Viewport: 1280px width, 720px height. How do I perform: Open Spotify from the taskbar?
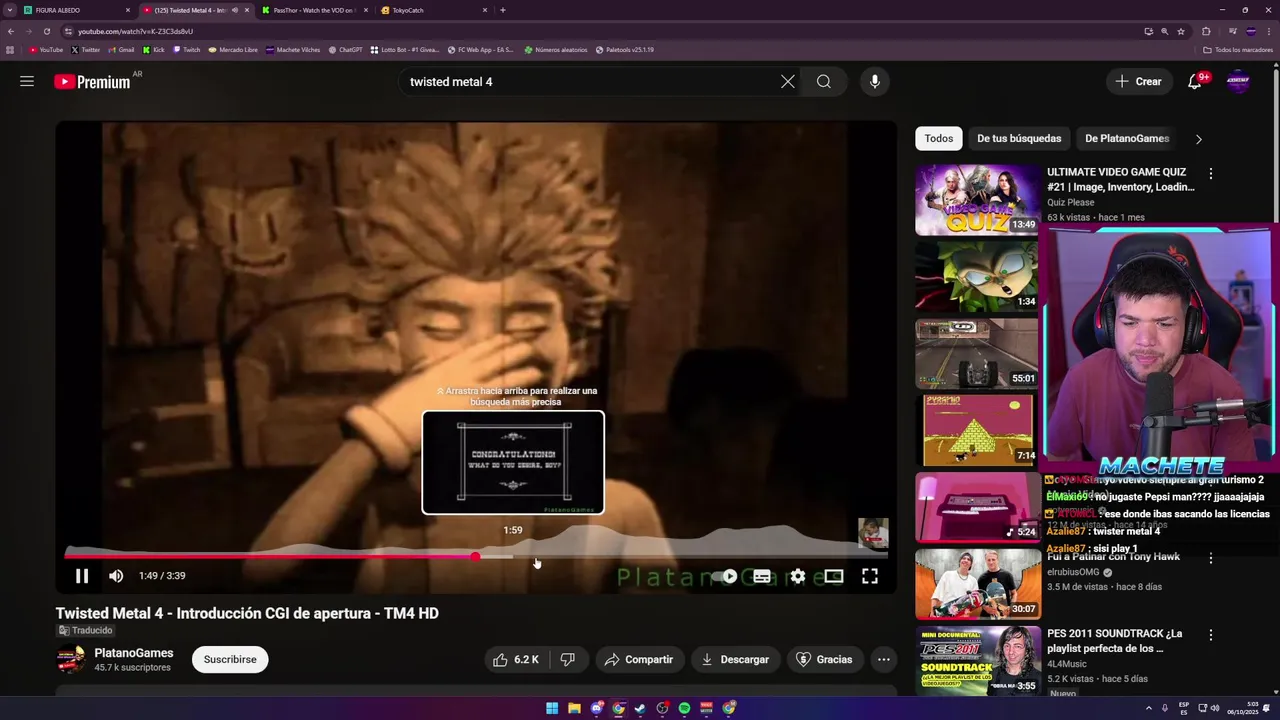coord(684,708)
